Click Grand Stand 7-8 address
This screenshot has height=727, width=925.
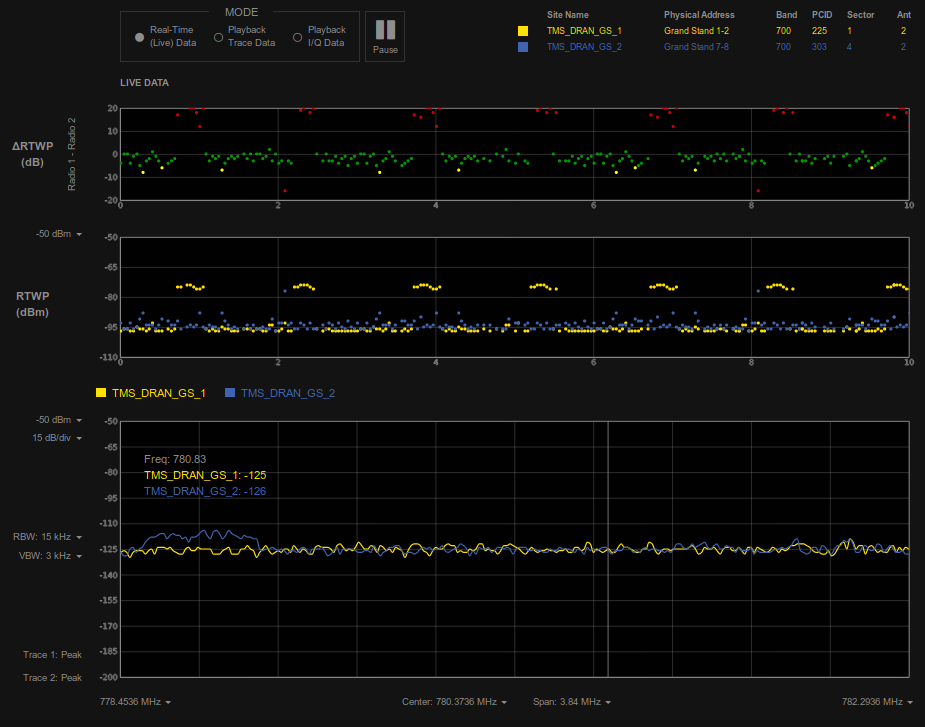[x=696, y=47]
